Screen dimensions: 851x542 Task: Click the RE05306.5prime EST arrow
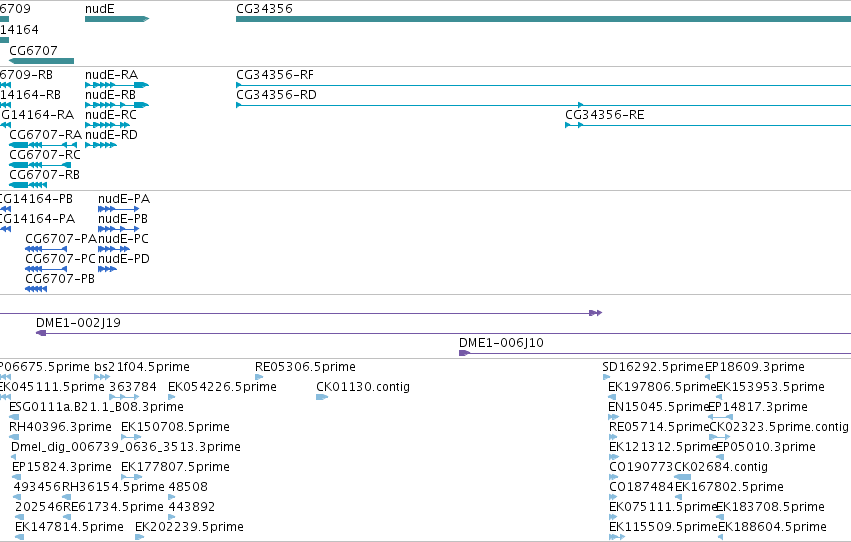pos(259,377)
